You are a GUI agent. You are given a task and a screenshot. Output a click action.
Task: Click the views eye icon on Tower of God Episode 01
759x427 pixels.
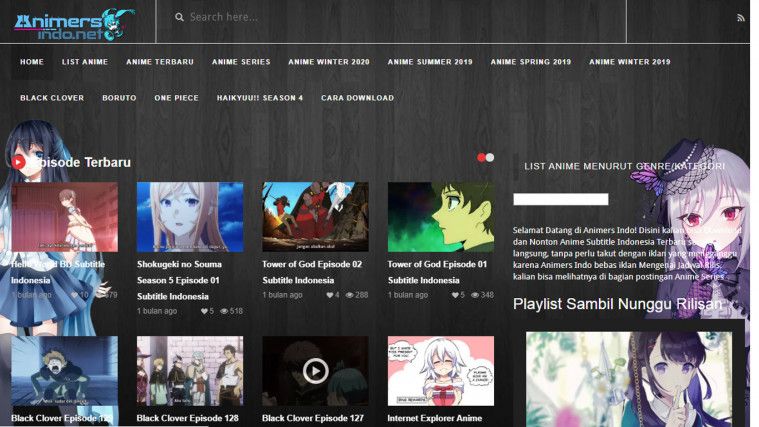click(475, 295)
